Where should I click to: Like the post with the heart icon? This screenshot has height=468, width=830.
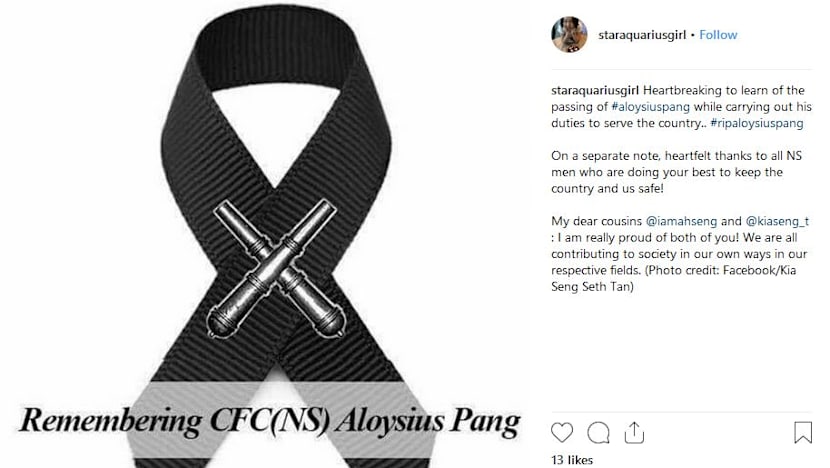[562, 433]
